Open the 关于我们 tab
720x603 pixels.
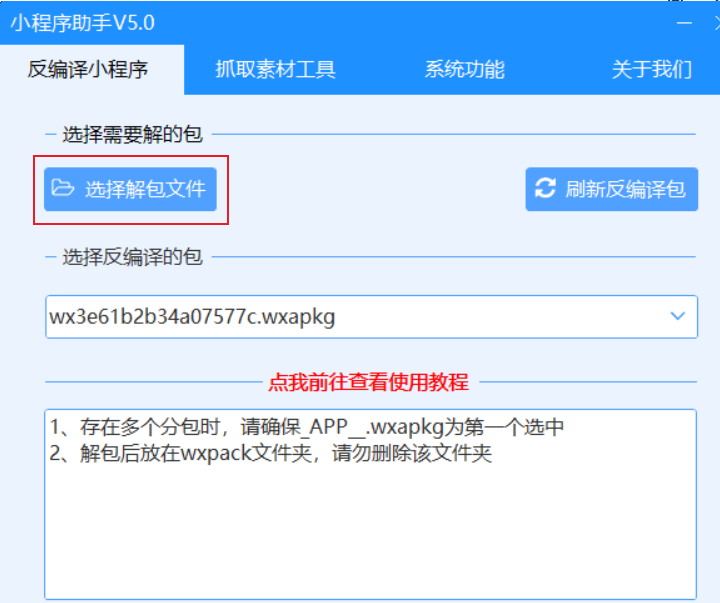[652, 70]
